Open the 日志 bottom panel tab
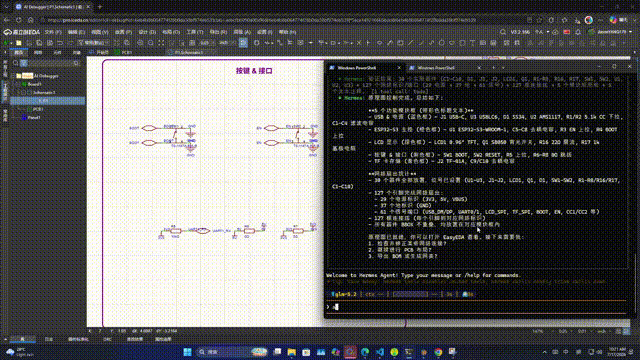The height and width of the screenshot is (360, 640). (49, 339)
